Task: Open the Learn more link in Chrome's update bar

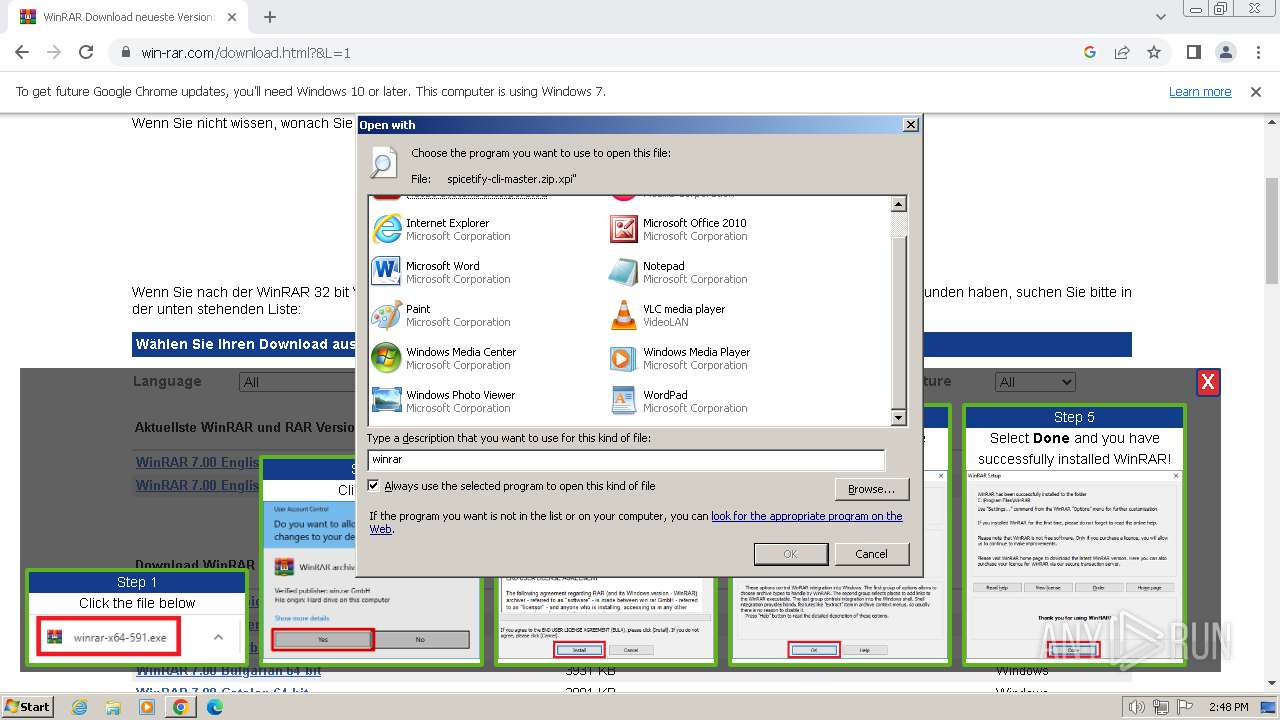Action: (1200, 92)
